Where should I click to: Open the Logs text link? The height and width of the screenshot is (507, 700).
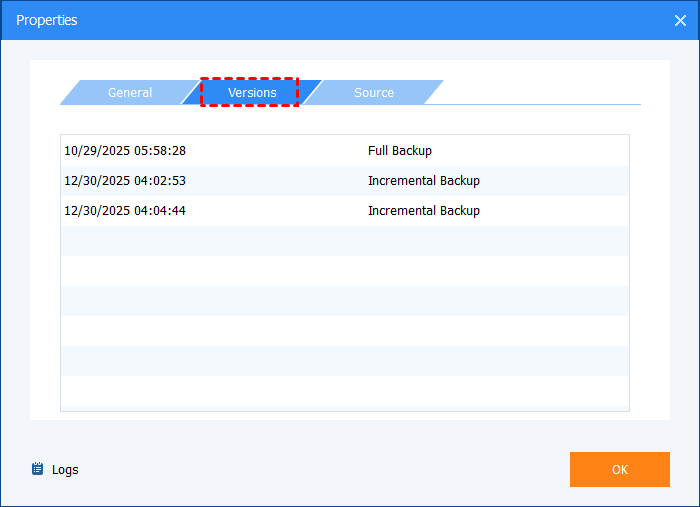[x=65, y=470]
